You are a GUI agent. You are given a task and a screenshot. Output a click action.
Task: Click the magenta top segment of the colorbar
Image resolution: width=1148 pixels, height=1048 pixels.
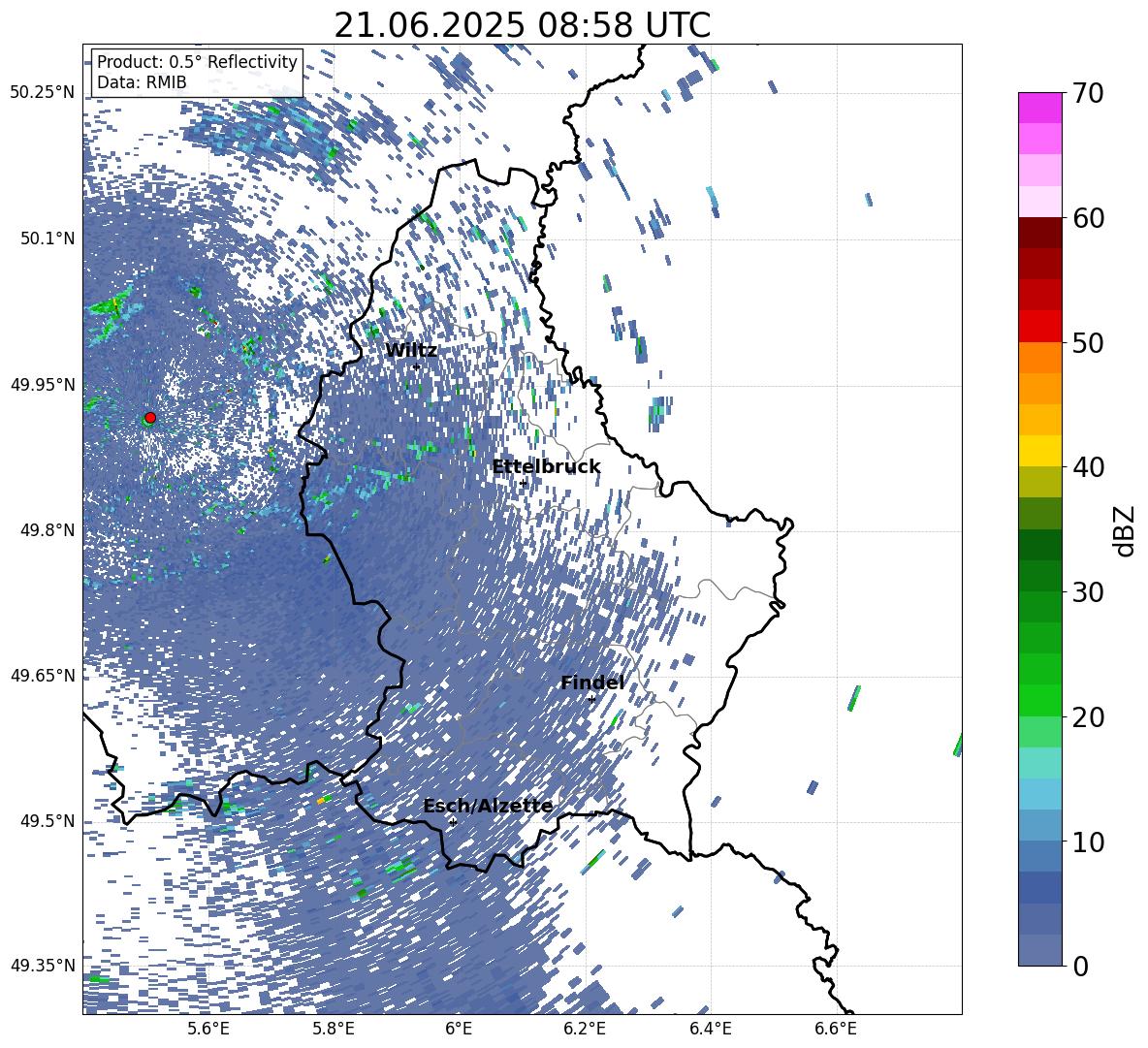coord(1039,108)
